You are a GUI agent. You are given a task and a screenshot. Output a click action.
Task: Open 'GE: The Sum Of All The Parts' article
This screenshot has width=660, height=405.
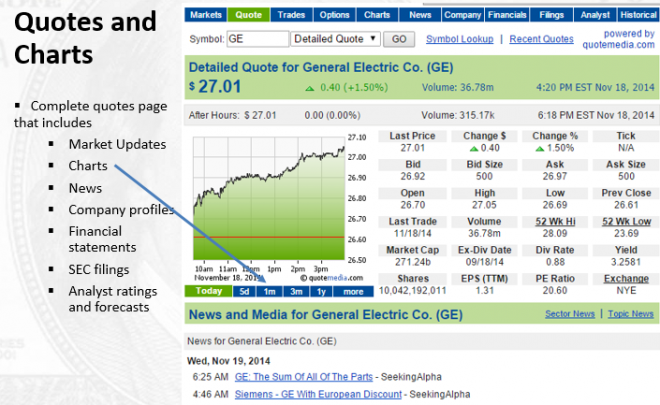click(x=303, y=377)
